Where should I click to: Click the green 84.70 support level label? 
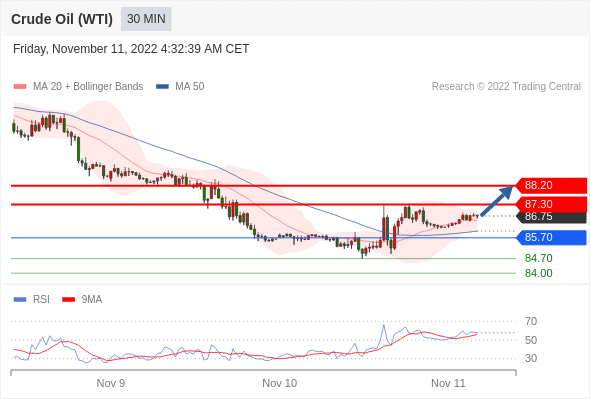pos(538,258)
